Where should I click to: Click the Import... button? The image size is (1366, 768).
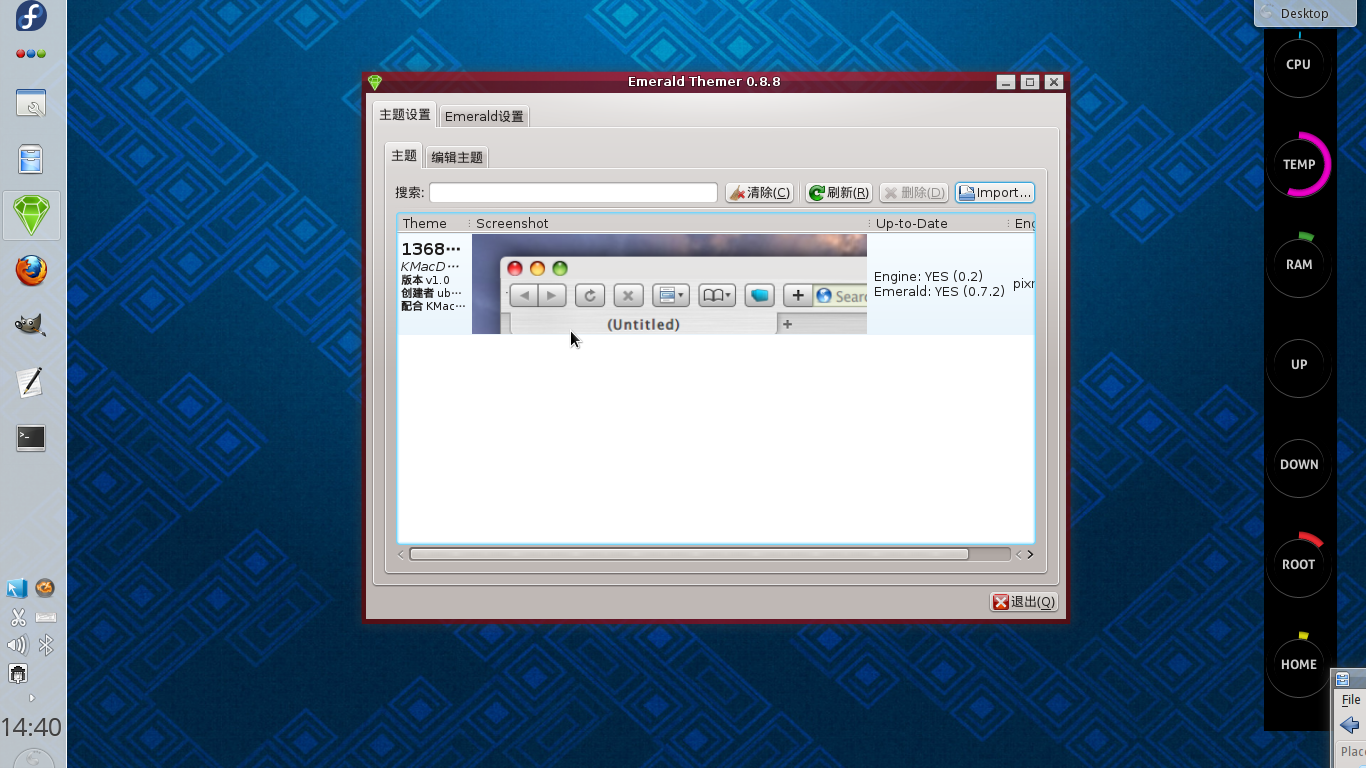pyautogui.click(x=994, y=193)
